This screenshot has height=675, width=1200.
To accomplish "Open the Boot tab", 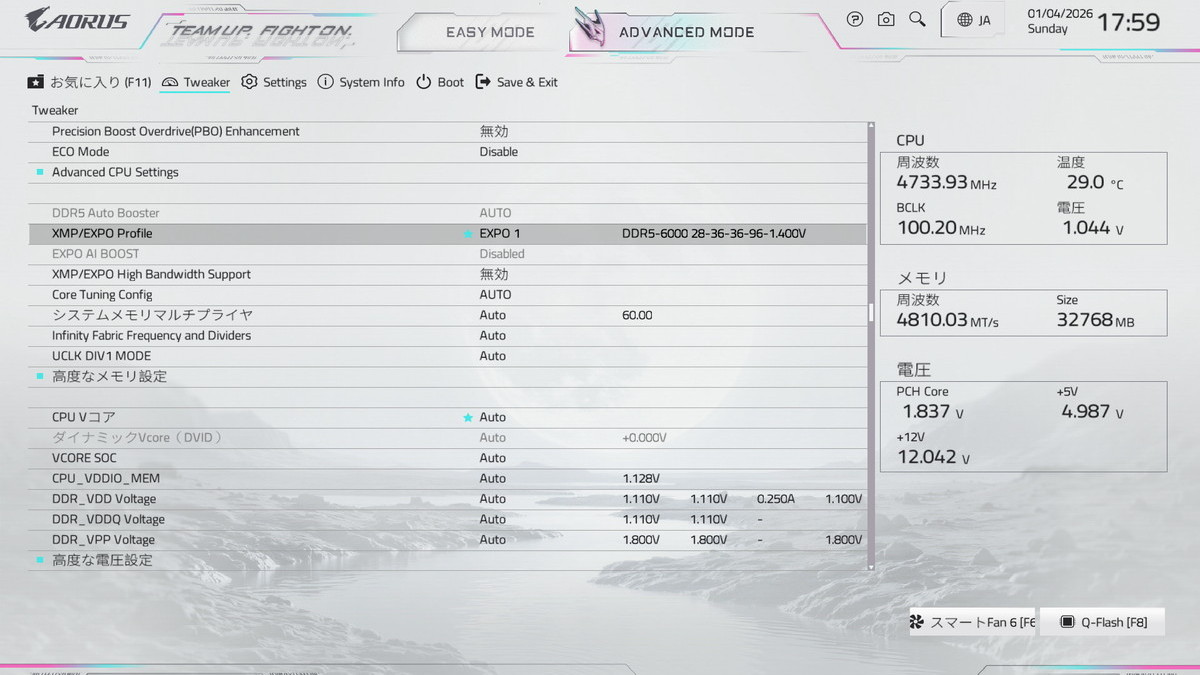I will (x=440, y=82).
